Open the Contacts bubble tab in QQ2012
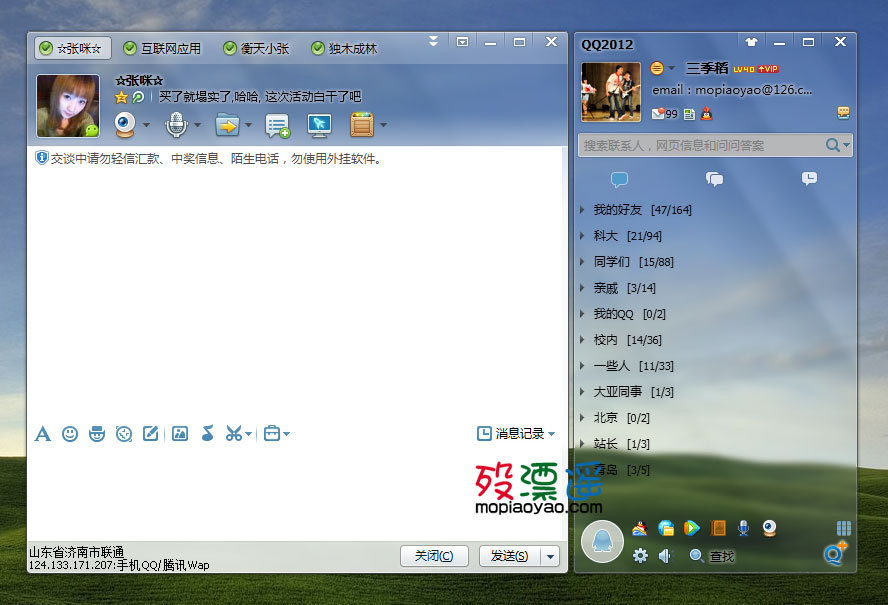This screenshot has width=888, height=605. [620, 180]
